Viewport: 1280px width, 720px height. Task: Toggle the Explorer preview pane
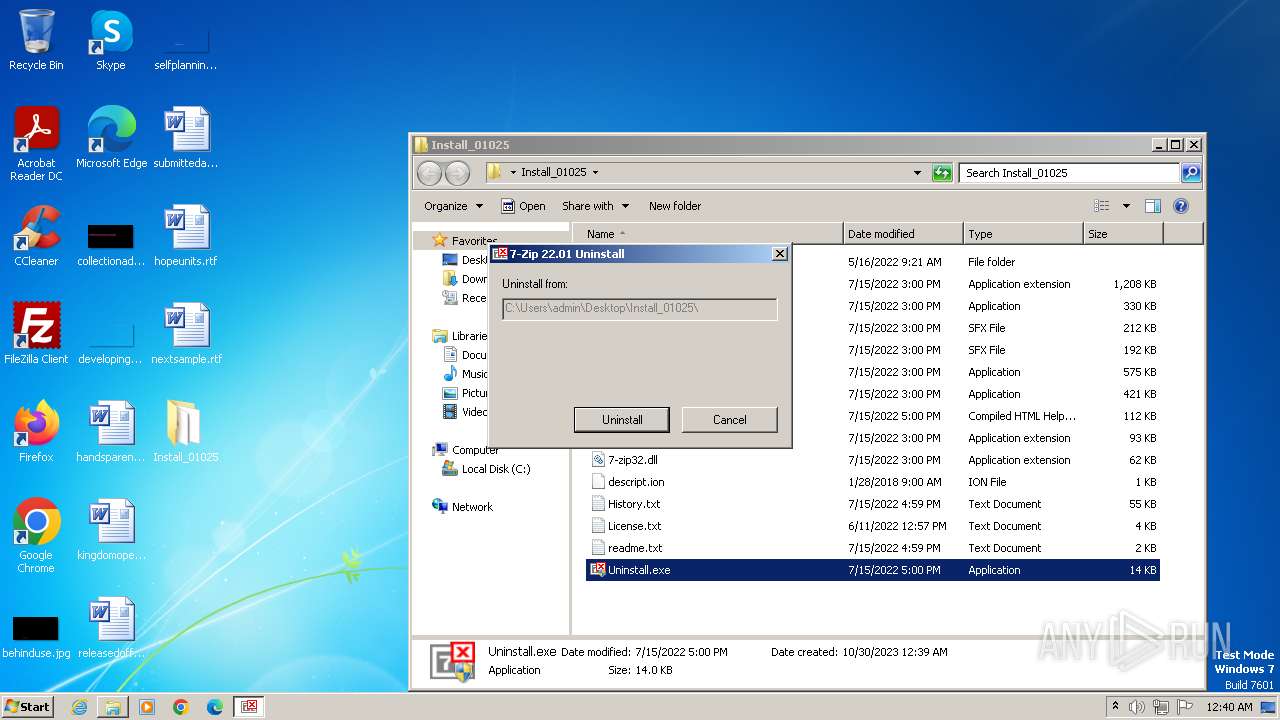1152,206
